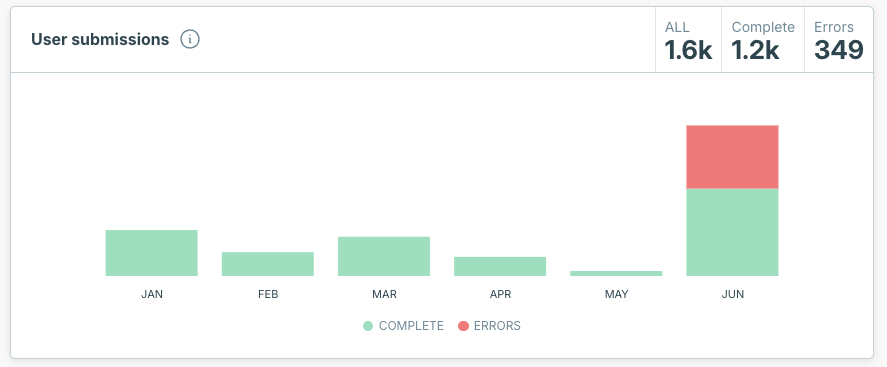
Task: Select the Complete 1.2k stat tab
Action: click(x=763, y=40)
